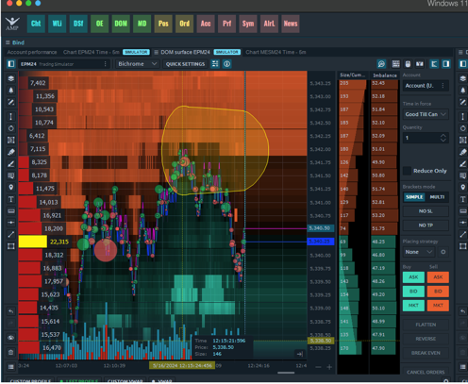Click the 5,340.50 highlighted price label

(x=320, y=228)
